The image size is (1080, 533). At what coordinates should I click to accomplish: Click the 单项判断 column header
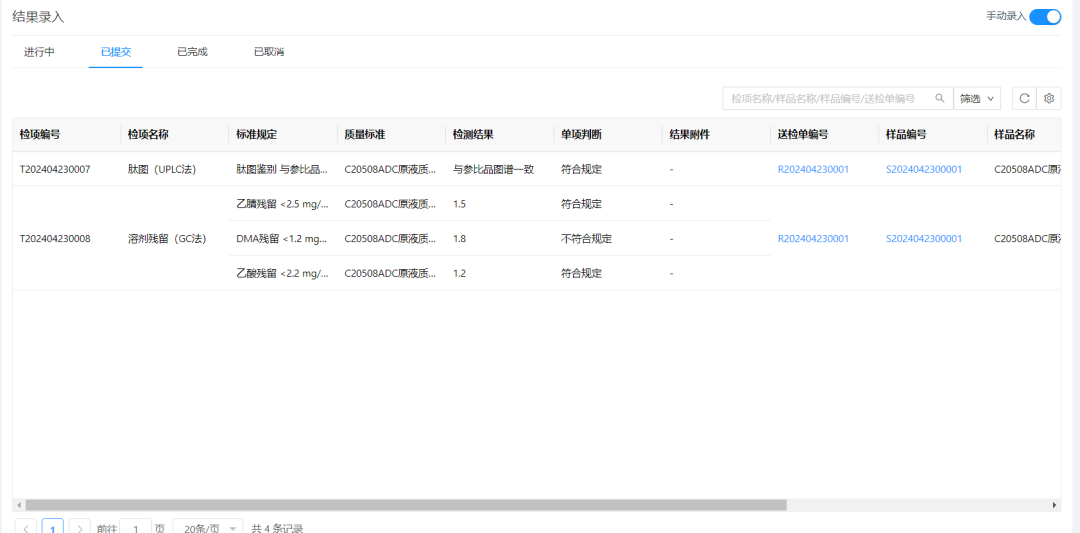(581, 135)
